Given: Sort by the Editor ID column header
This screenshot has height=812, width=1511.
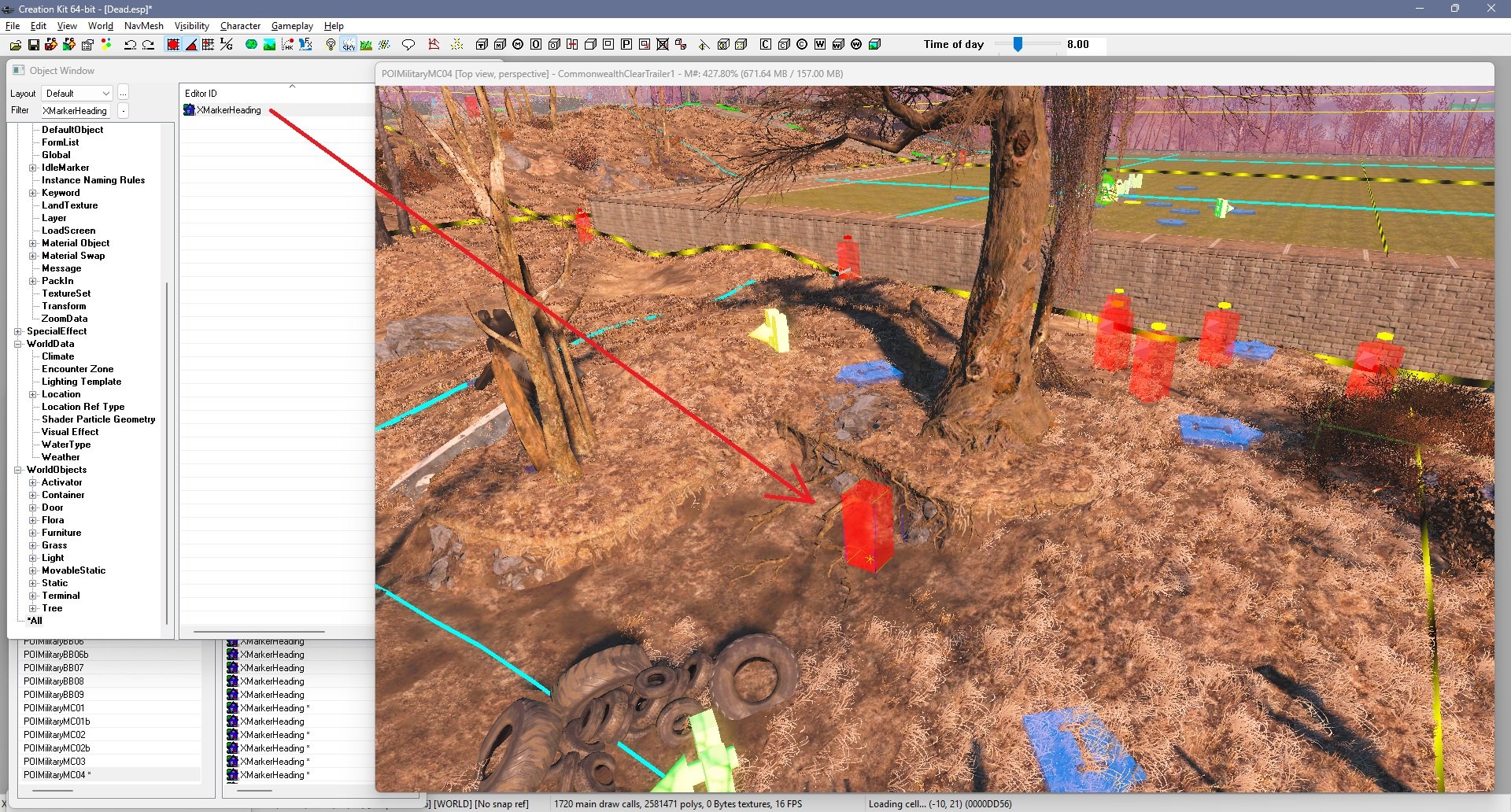Looking at the screenshot, I should 275,93.
